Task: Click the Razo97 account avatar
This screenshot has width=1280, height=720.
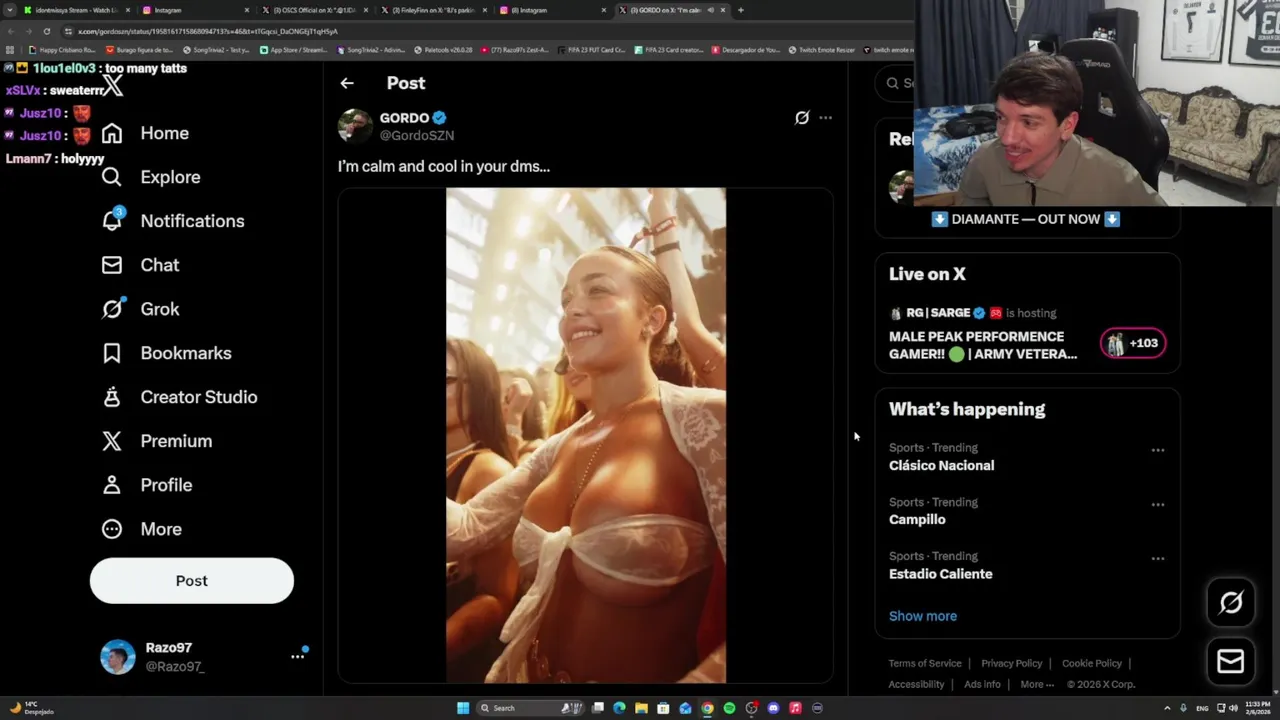Action: click(118, 657)
